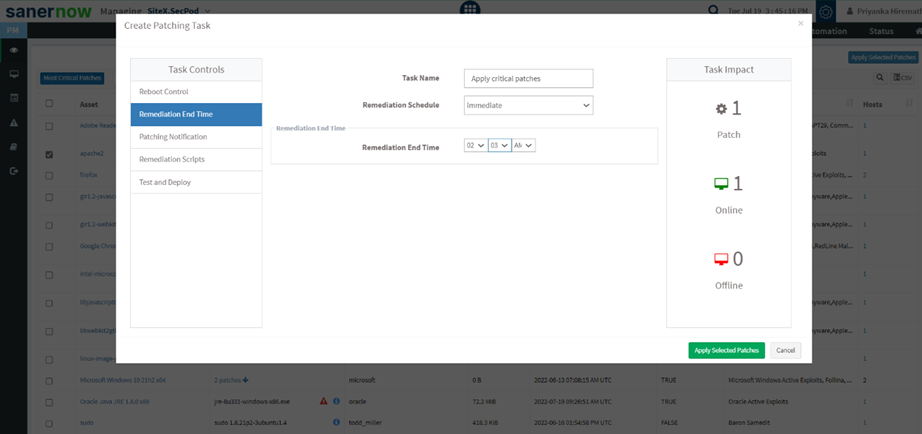Click the user icon beside Priyanka Hiremath
Screen dimensions: 922x434
pyautogui.click(x=851, y=11)
